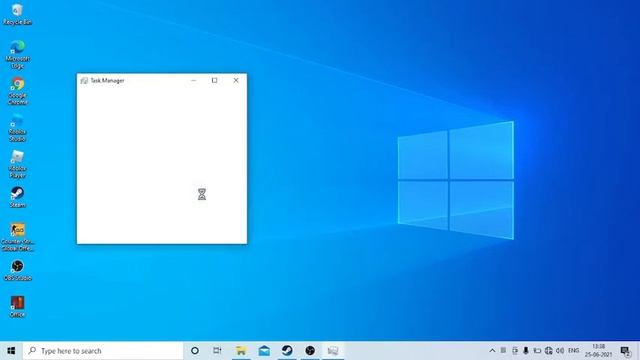Click the Task Manager taskbar button
This screenshot has width=640, height=360.
tap(333, 351)
